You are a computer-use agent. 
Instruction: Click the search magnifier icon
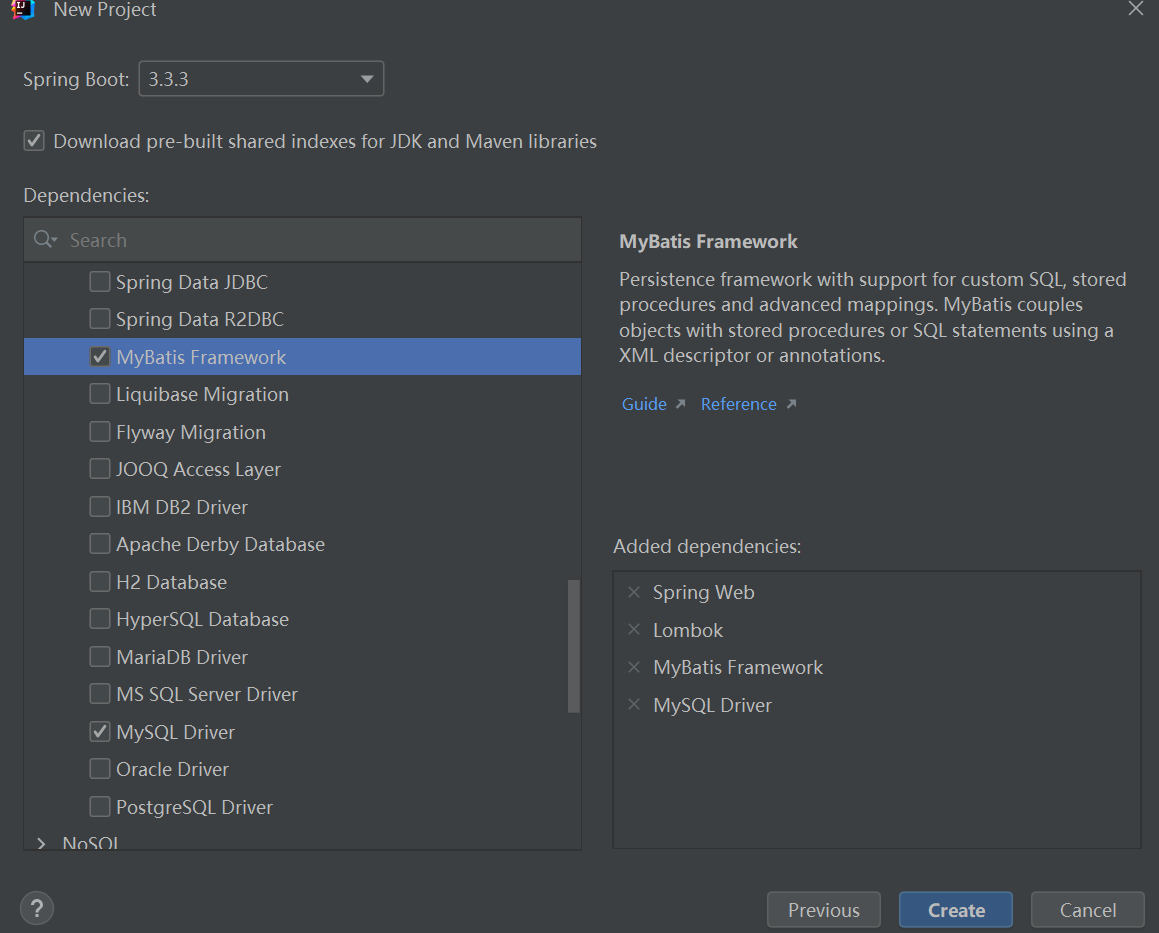44,240
